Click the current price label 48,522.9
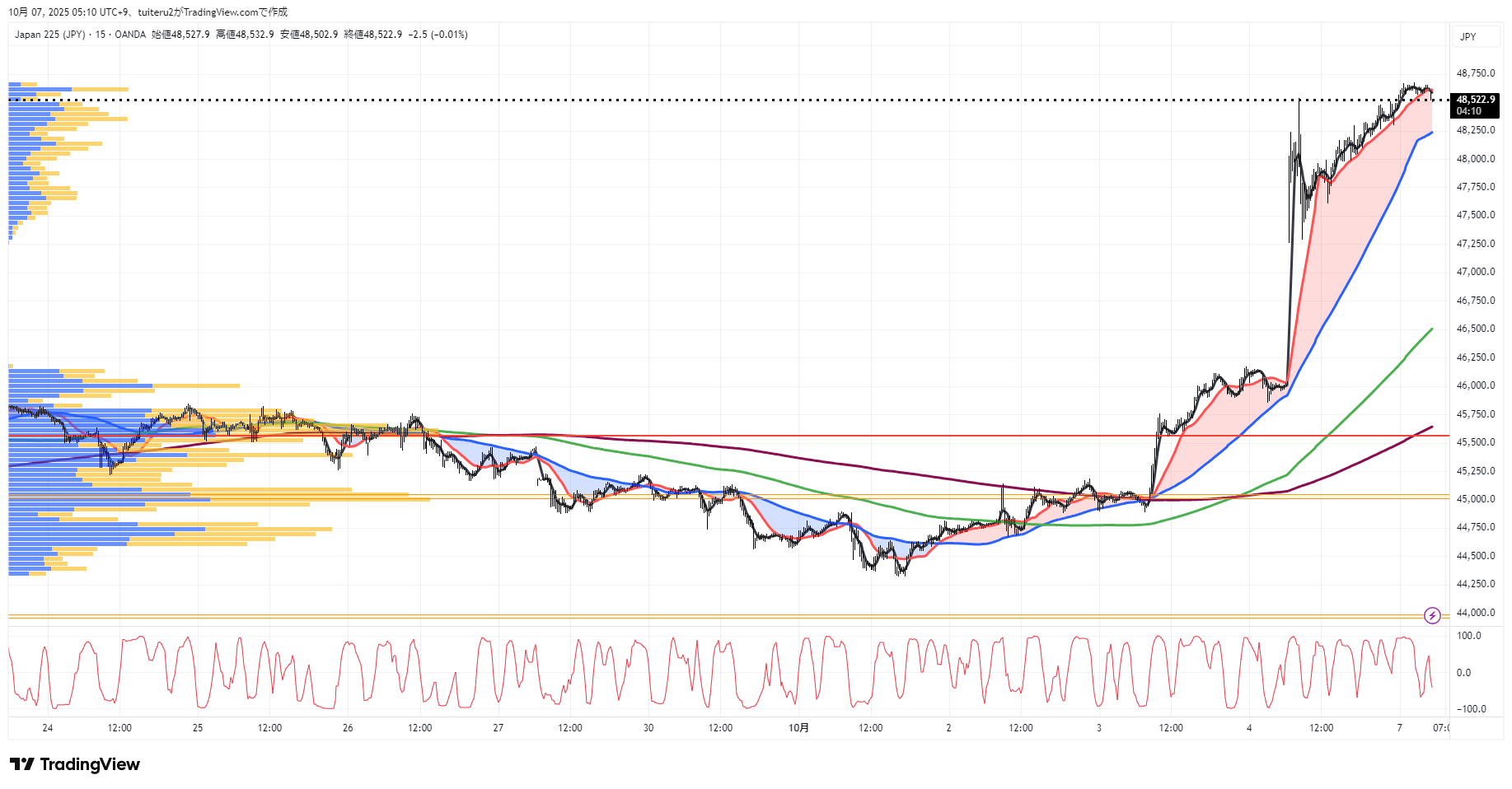This screenshot has width=1512, height=789. pyautogui.click(x=1475, y=100)
